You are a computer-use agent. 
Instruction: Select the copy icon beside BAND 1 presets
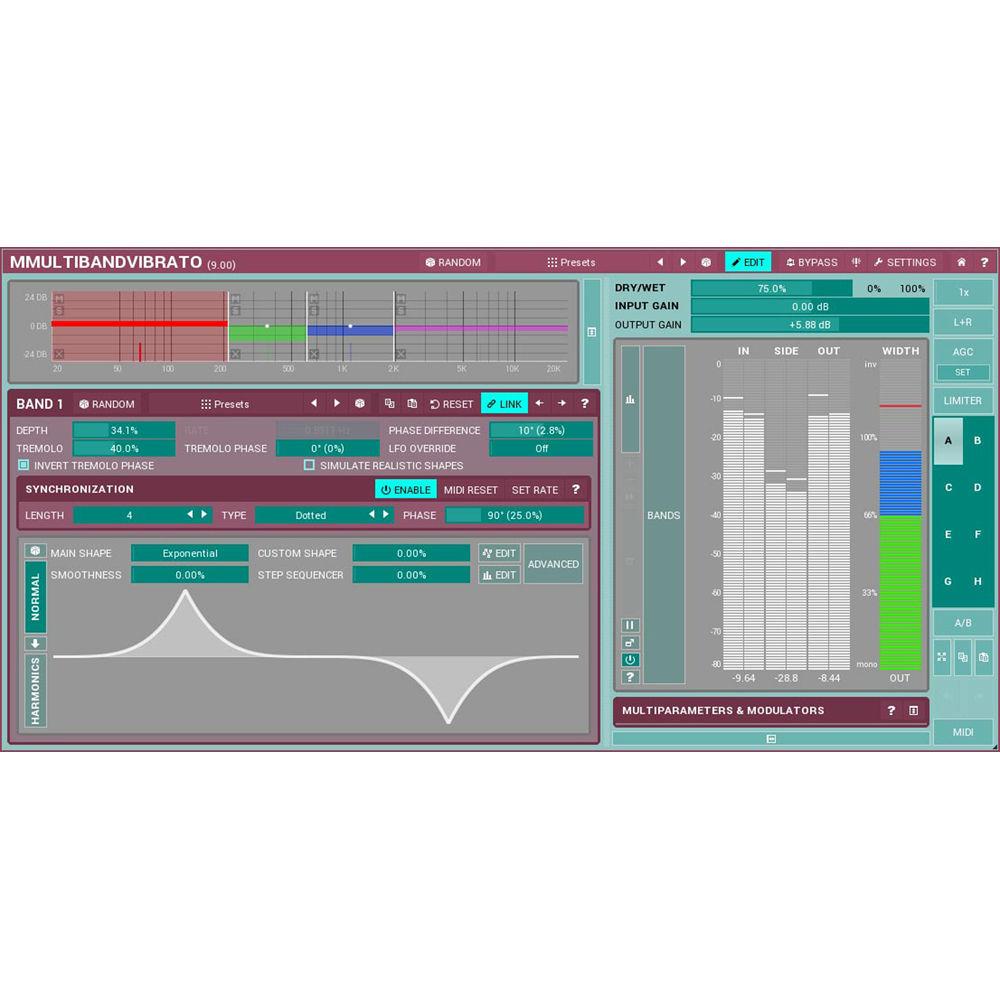[x=389, y=404]
